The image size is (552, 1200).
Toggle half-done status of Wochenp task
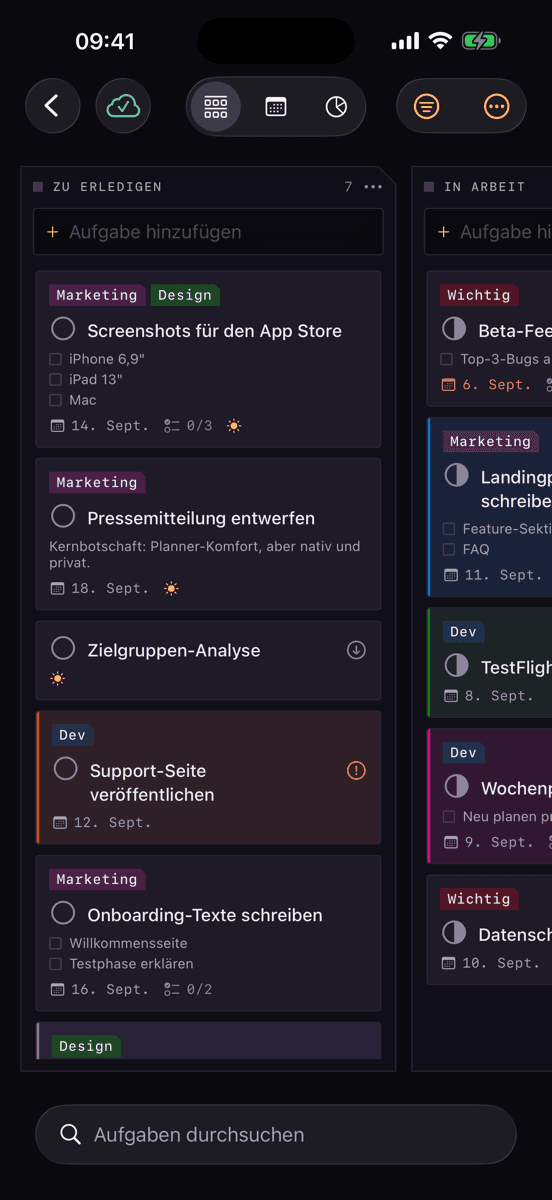[x=457, y=786]
